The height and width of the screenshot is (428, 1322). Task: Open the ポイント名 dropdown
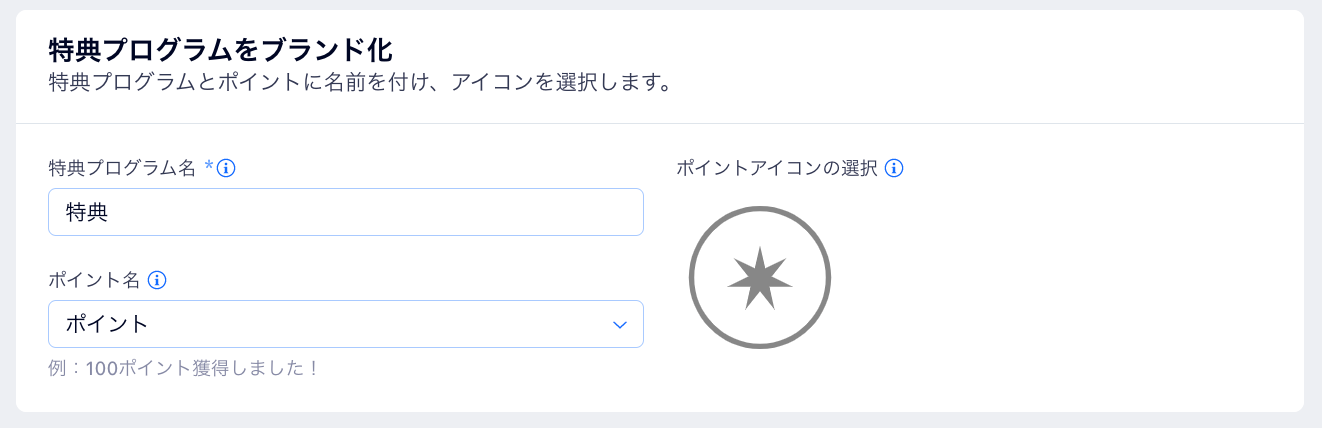[x=346, y=324]
